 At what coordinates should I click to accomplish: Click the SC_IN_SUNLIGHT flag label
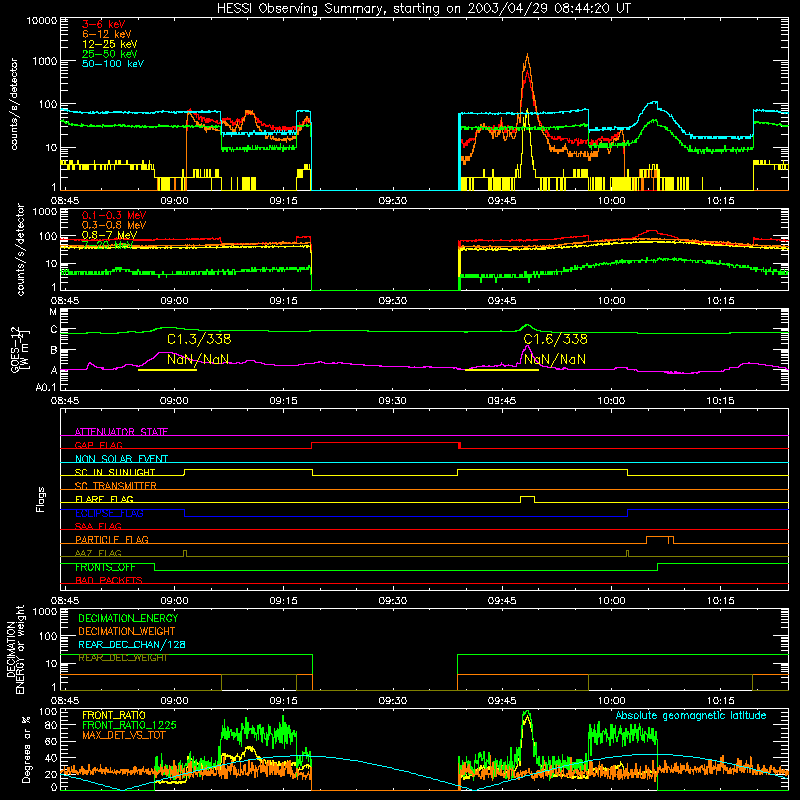click(x=115, y=472)
